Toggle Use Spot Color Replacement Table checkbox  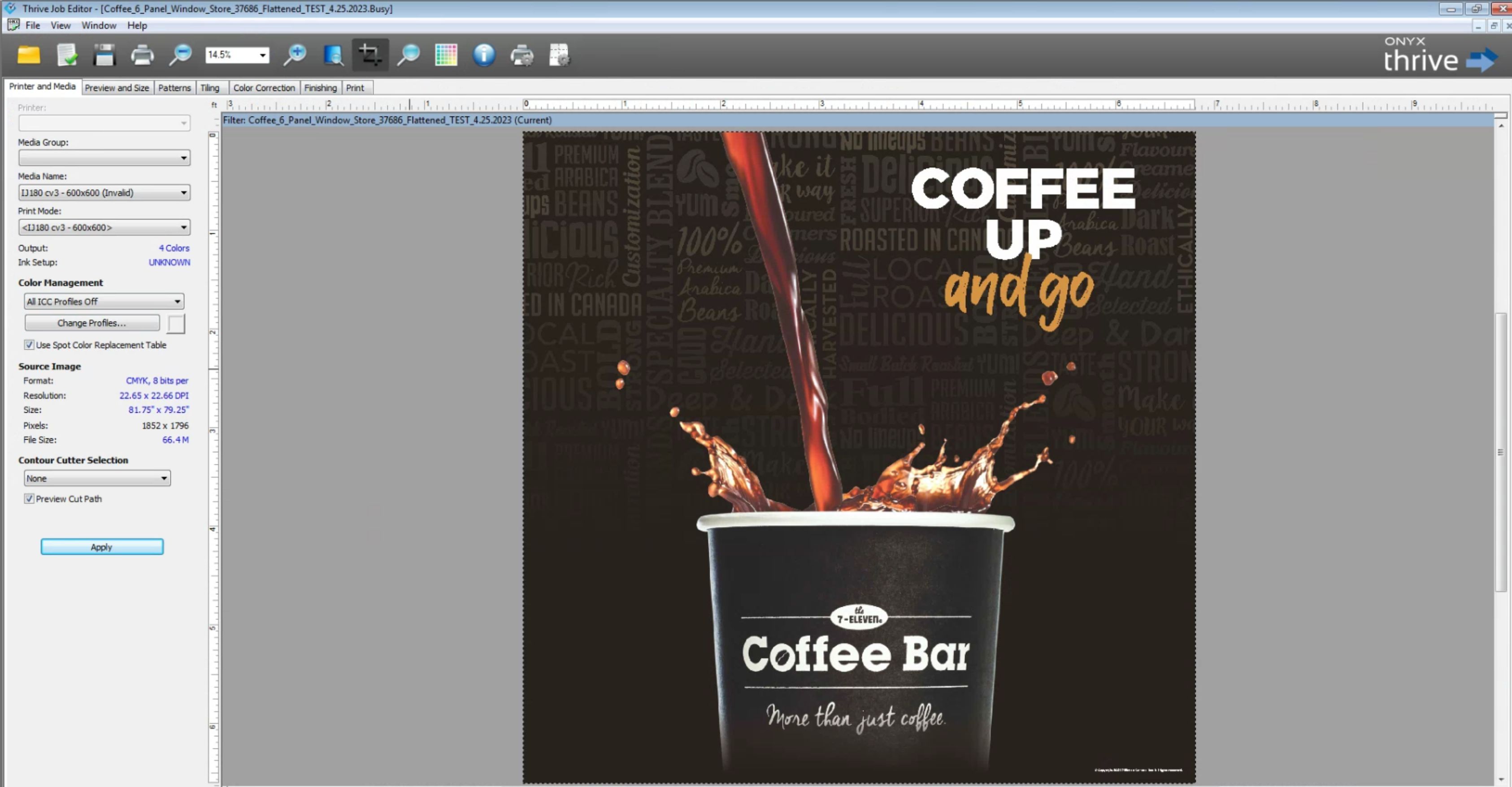pyautogui.click(x=29, y=345)
